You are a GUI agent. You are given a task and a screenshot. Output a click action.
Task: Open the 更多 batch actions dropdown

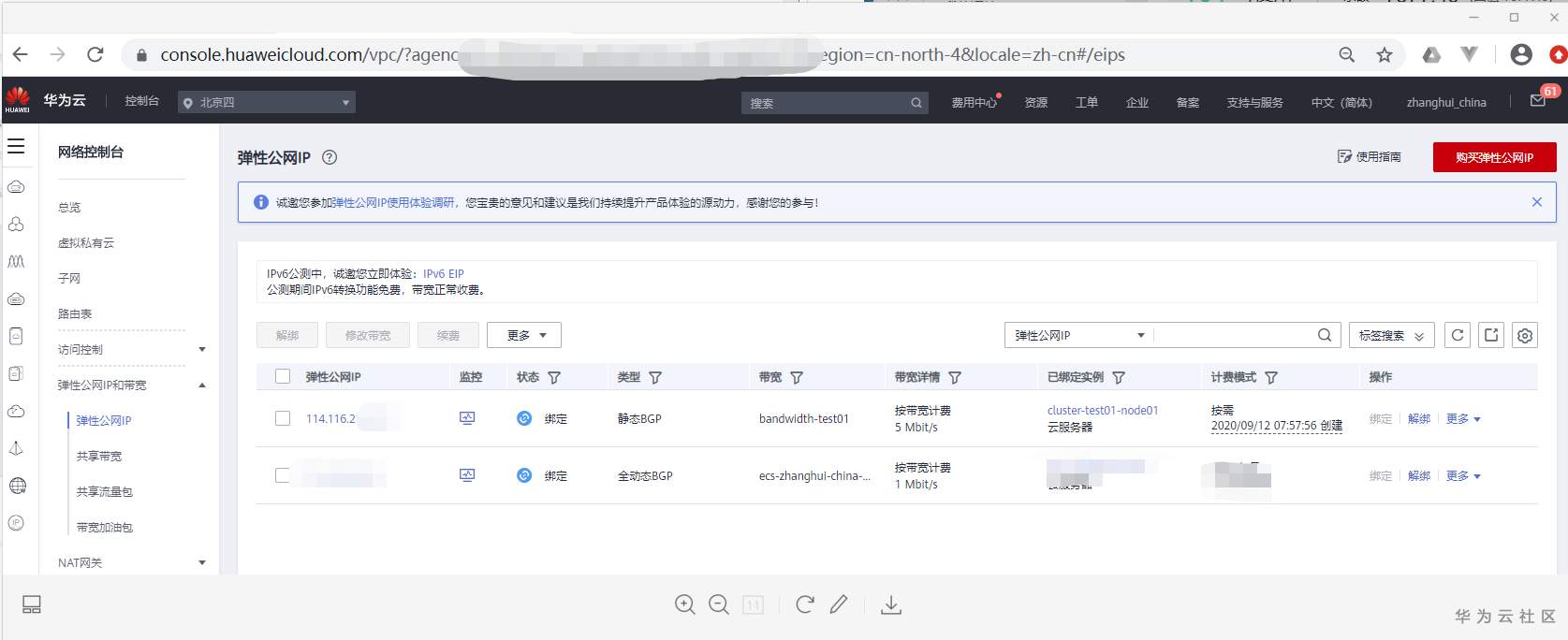[x=525, y=335]
